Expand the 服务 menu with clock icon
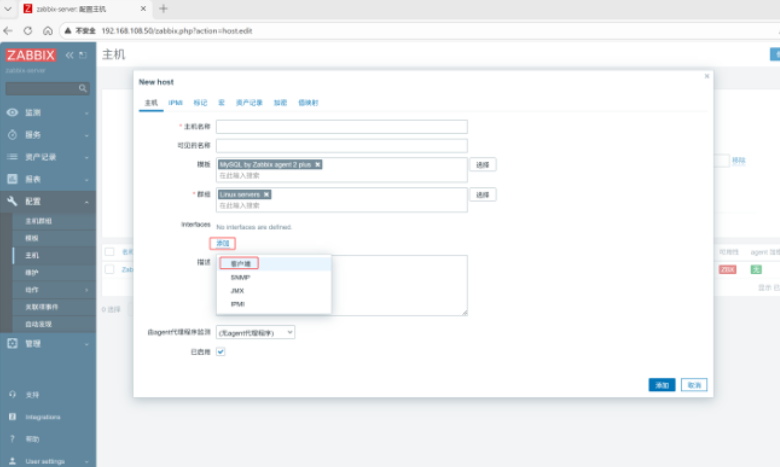780x467 pixels. 48,135
